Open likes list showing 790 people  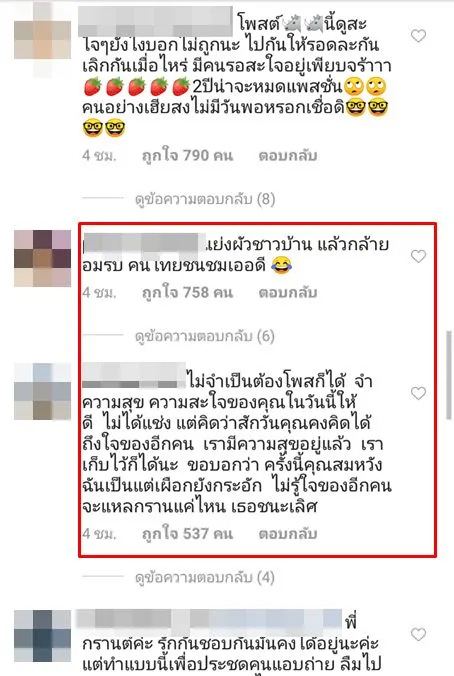coord(188,156)
